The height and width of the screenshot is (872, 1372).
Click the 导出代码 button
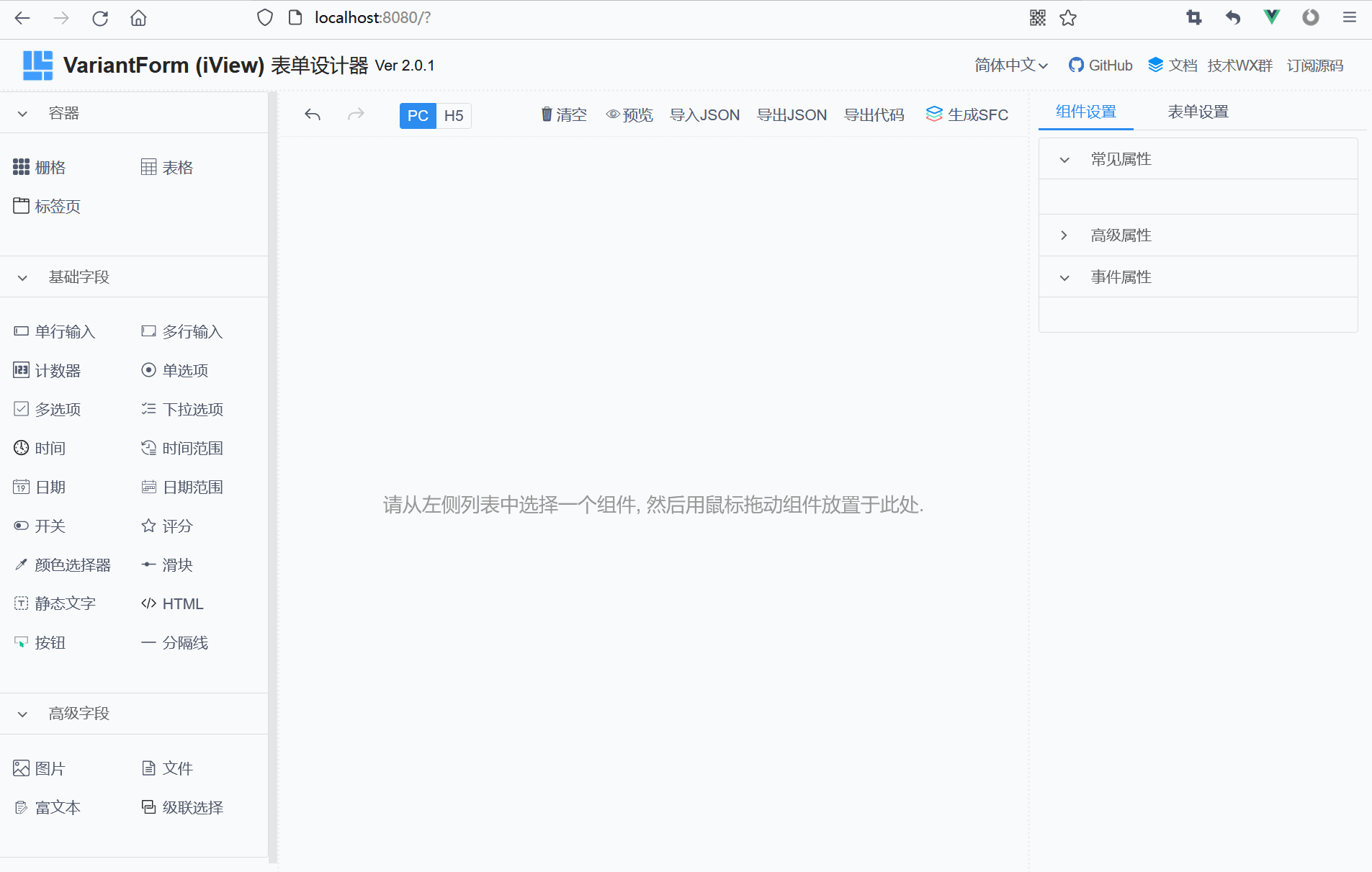click(x=874, y=115)
